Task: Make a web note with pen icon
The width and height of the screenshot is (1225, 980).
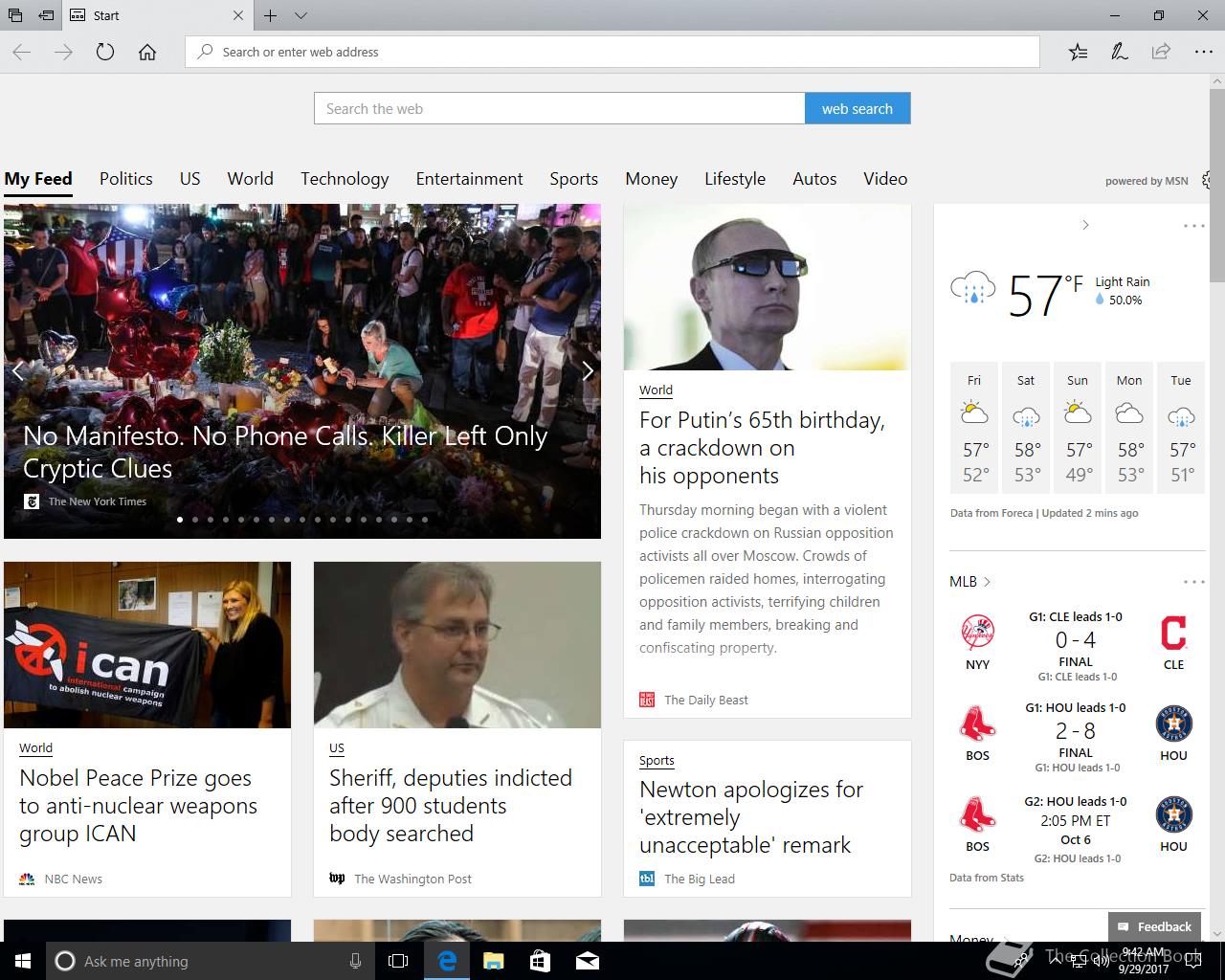Action: 1119,52
